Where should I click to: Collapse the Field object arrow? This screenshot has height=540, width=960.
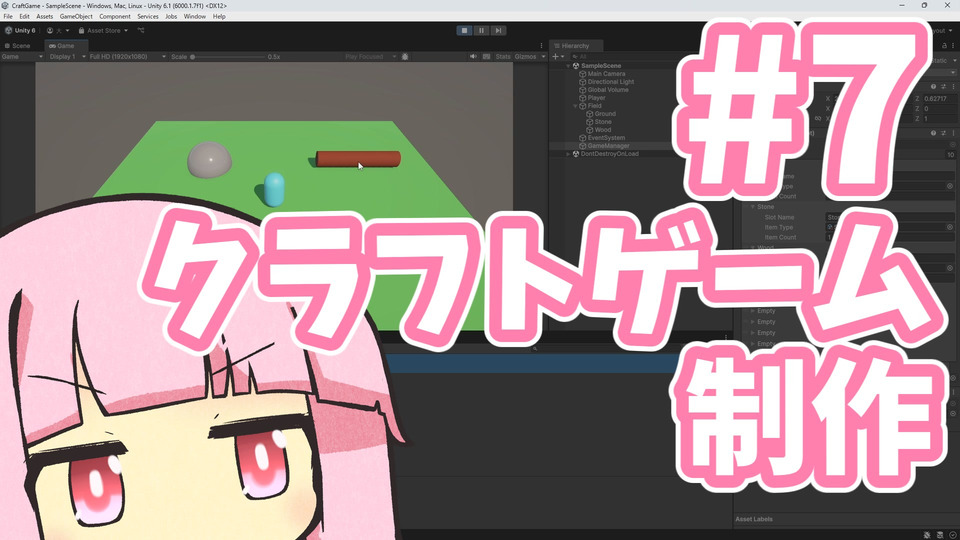tap(575, 106)
